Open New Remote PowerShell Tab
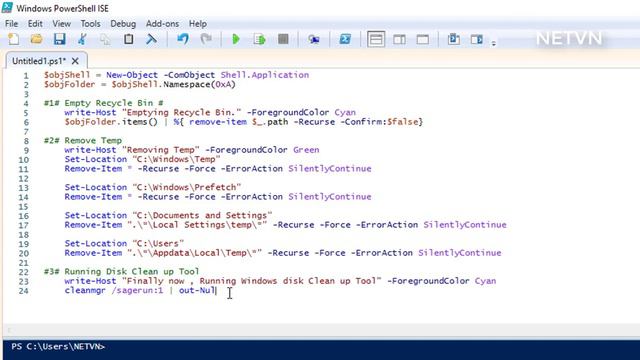This screenshot has width=640, height=360. 314,39
